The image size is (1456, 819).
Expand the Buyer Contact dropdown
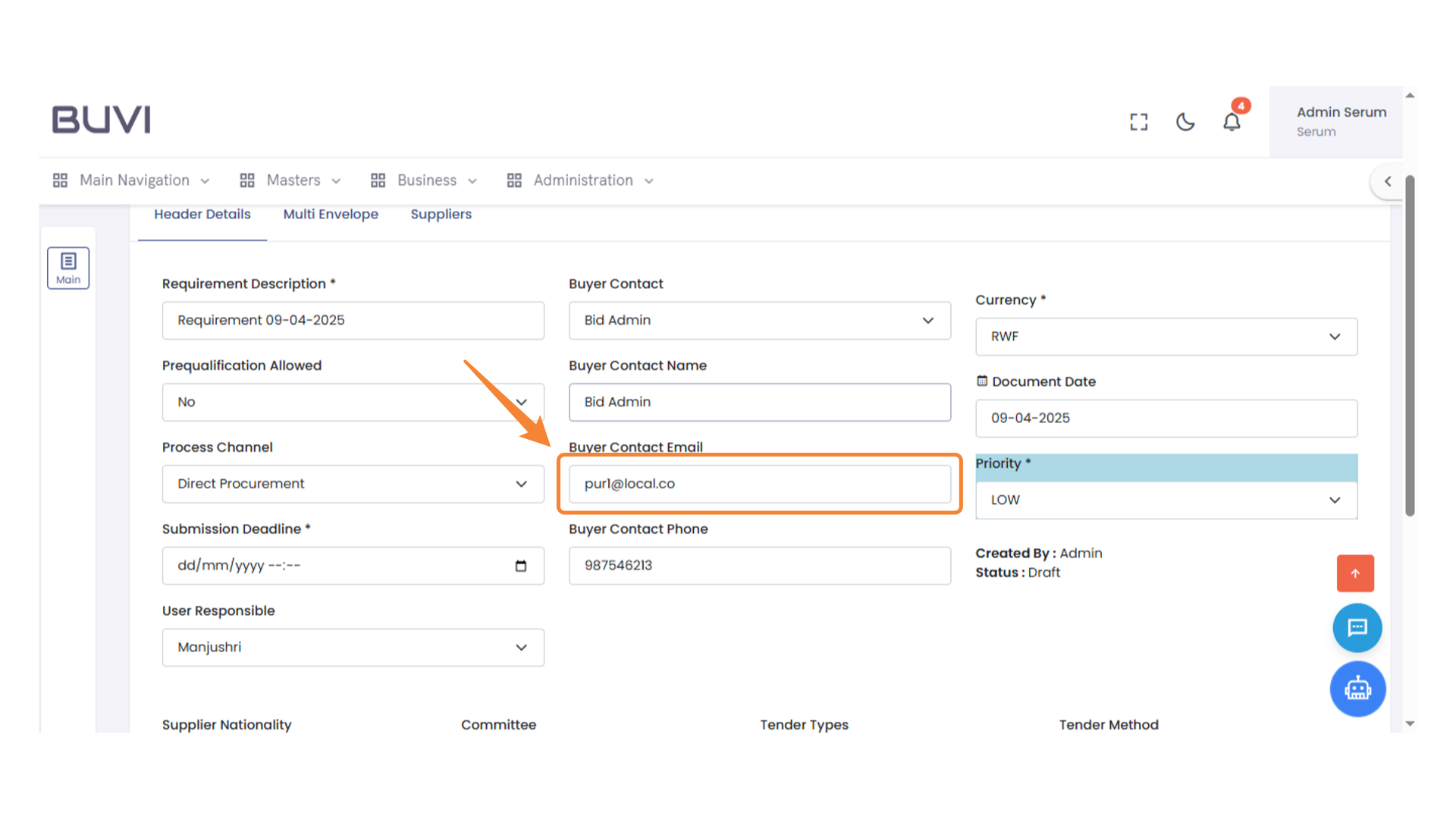(759, 321)
